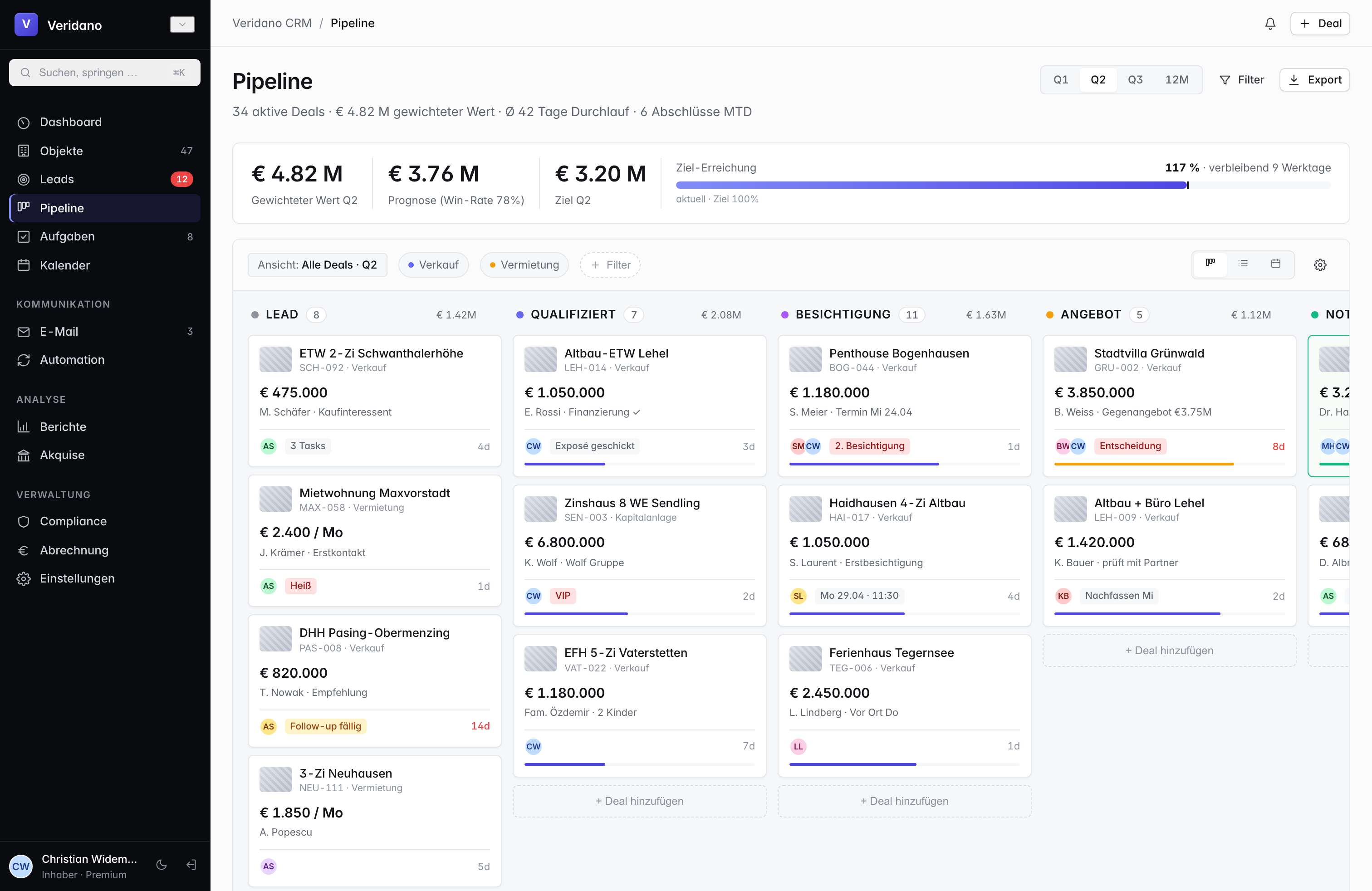The width and height of the screenshot is (1372, 891).
Task: Open ETW 2-Zi Schwanthalerhöhe deal card
Action: pyautogui.click(x=375, y=401)
